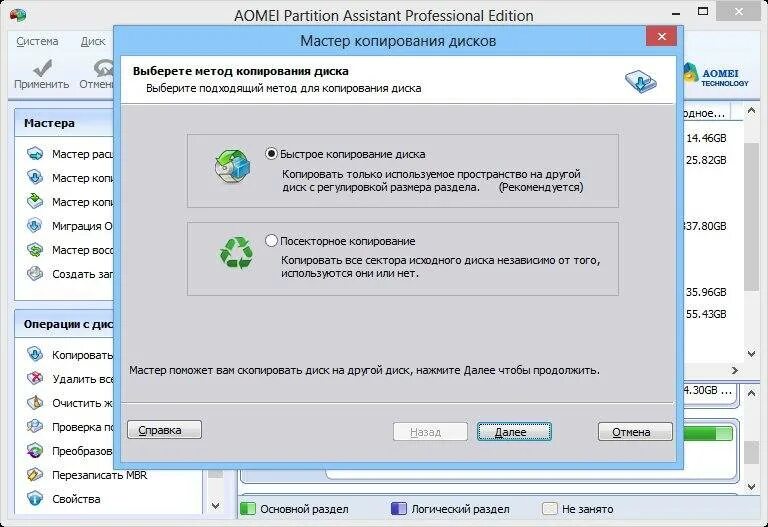The image size is (768, 527).
Task: Select the sector-by-sector copy radio button
Action: (x=271, y=240)
